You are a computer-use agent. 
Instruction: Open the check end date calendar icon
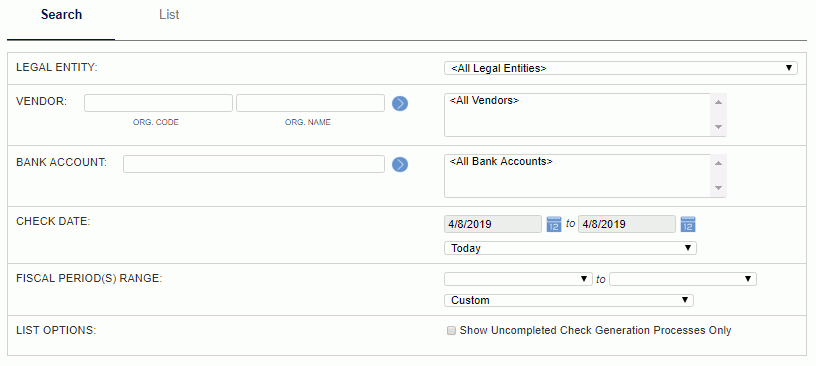pyautogui.click(x=688, y=224)
